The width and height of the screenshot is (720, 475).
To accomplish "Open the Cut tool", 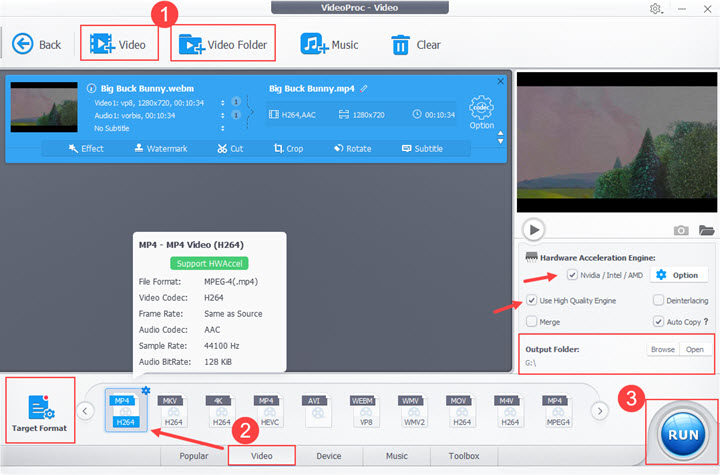I will [230, 148].
